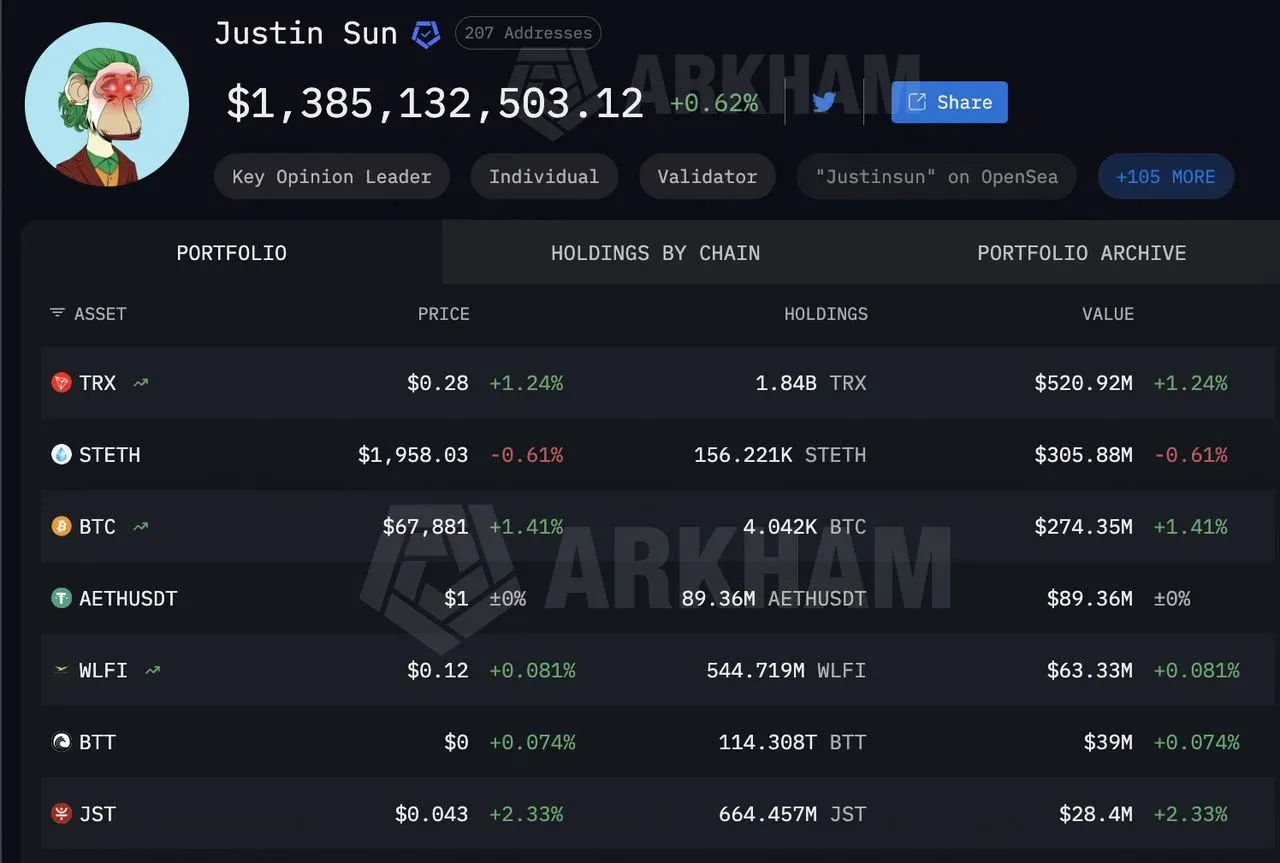Open the PORTFOLIO ARCHIVE tab
Screen dimensions: 1280x863
1081,253
